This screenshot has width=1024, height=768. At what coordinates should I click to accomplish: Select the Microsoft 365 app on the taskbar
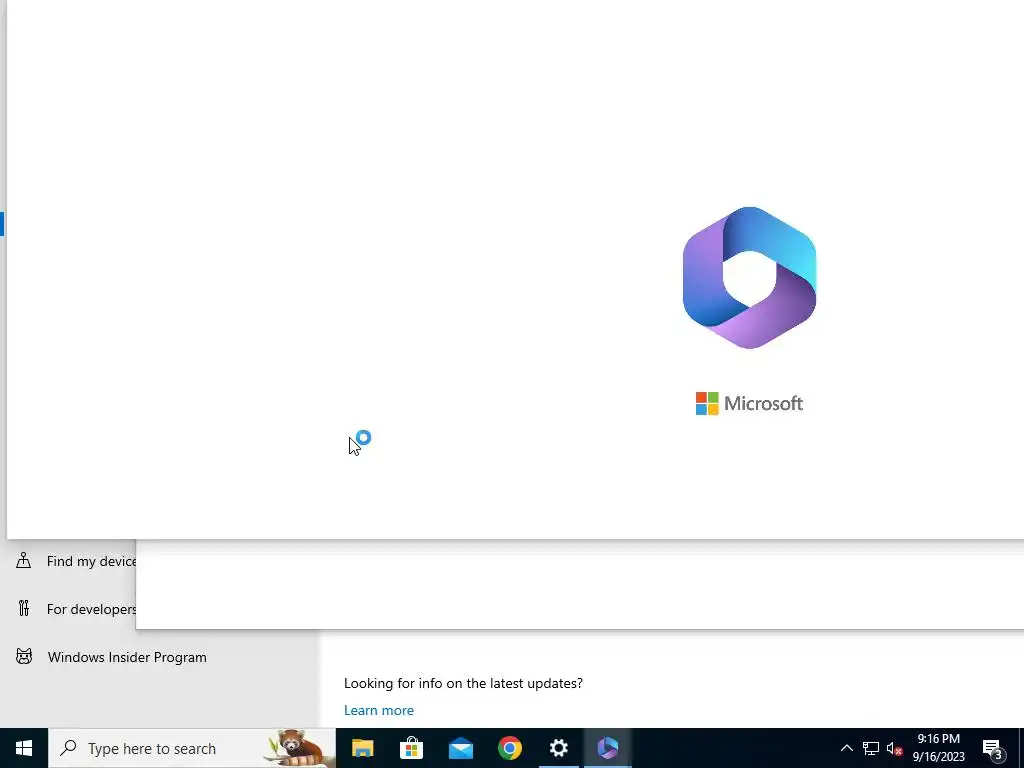click(x=607, y=748)
